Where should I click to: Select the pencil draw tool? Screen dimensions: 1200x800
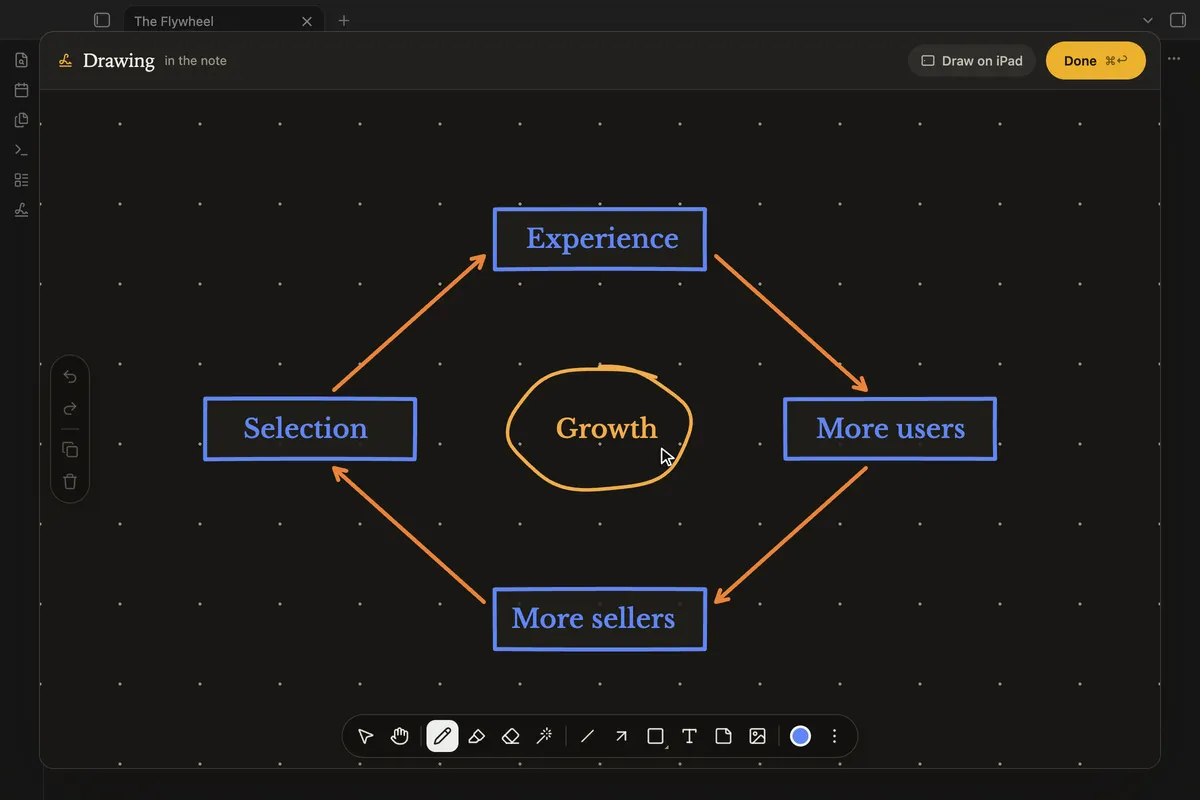(442, 736)
